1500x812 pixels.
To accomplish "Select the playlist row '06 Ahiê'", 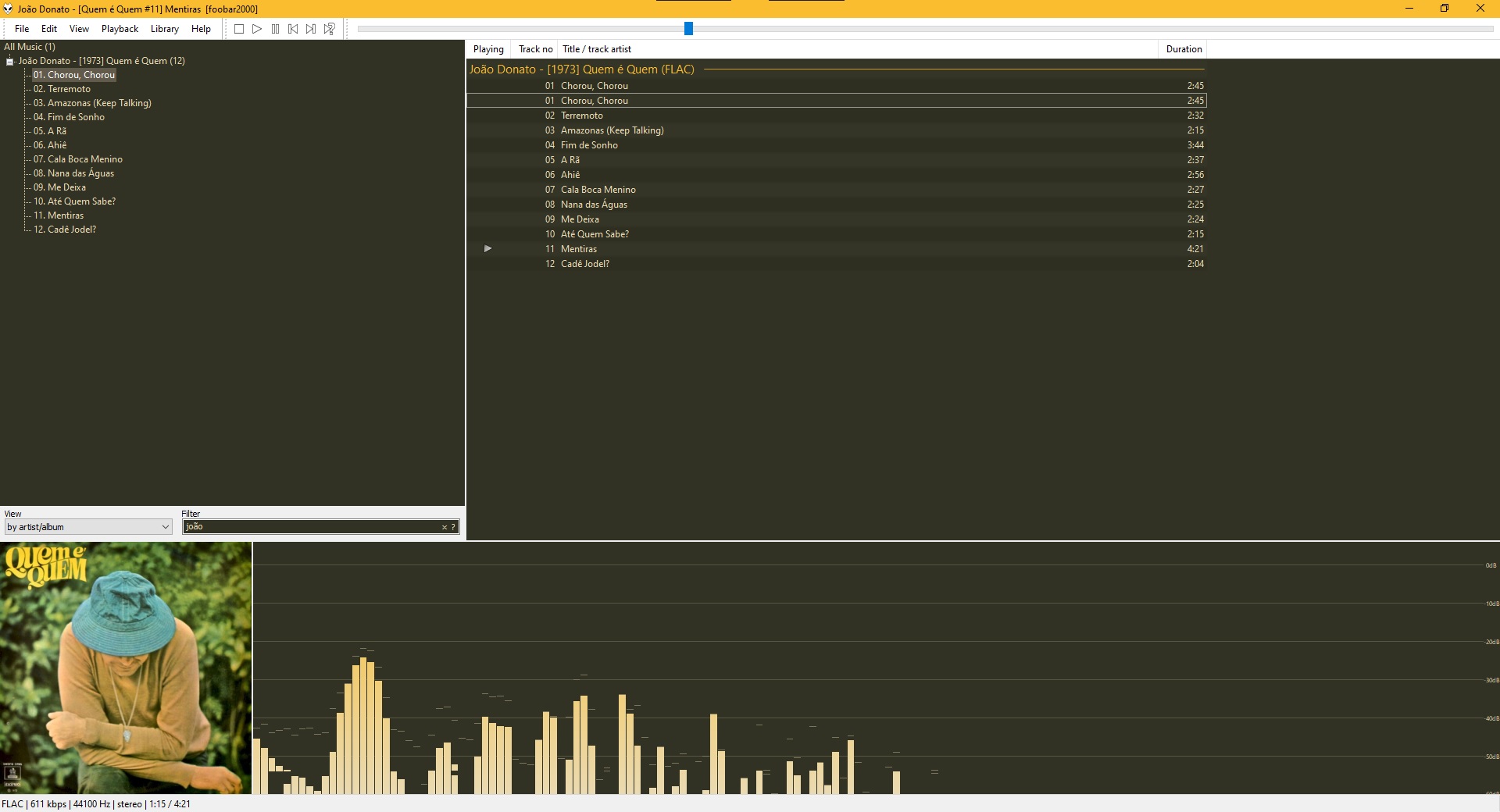I will [837, 175].
